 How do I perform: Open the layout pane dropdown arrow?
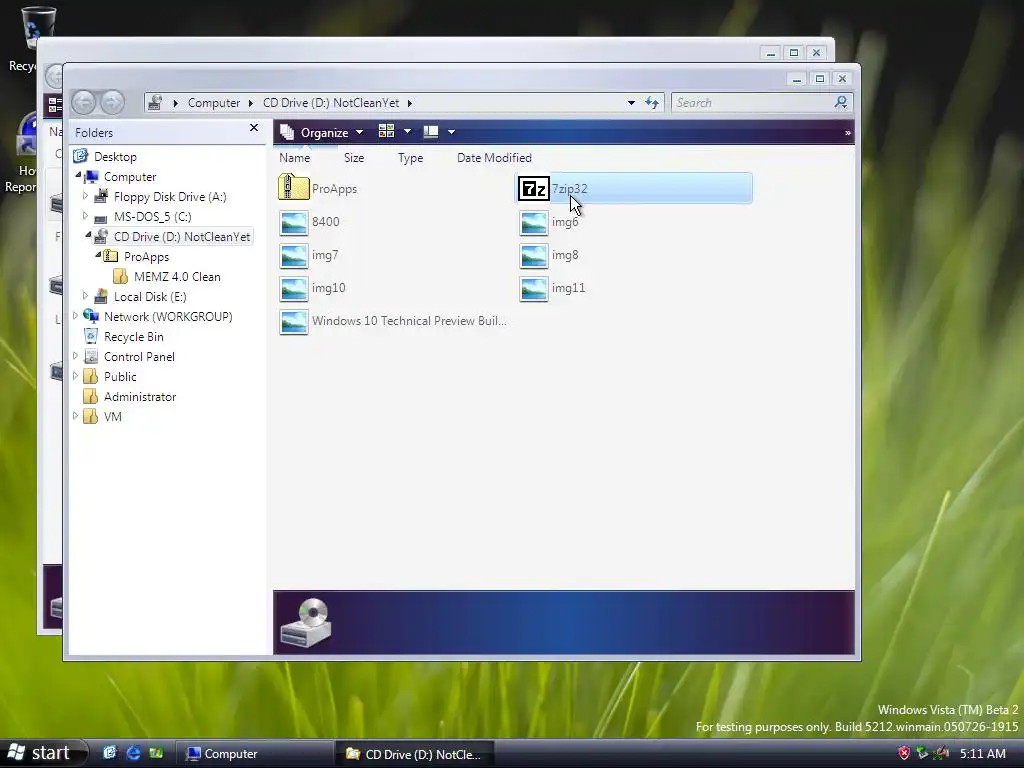point(451,132)
